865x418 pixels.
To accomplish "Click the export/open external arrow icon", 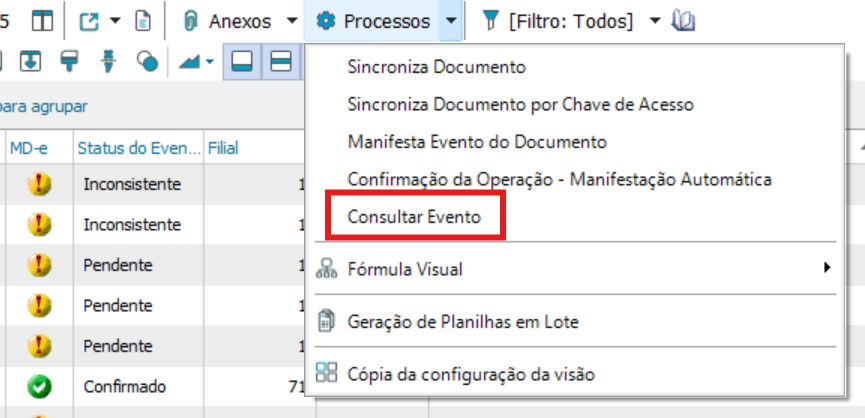I will pos(88,21).
